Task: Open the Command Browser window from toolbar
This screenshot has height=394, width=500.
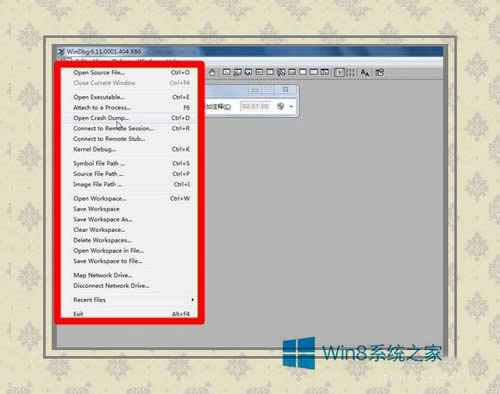Action: [325, 72]
